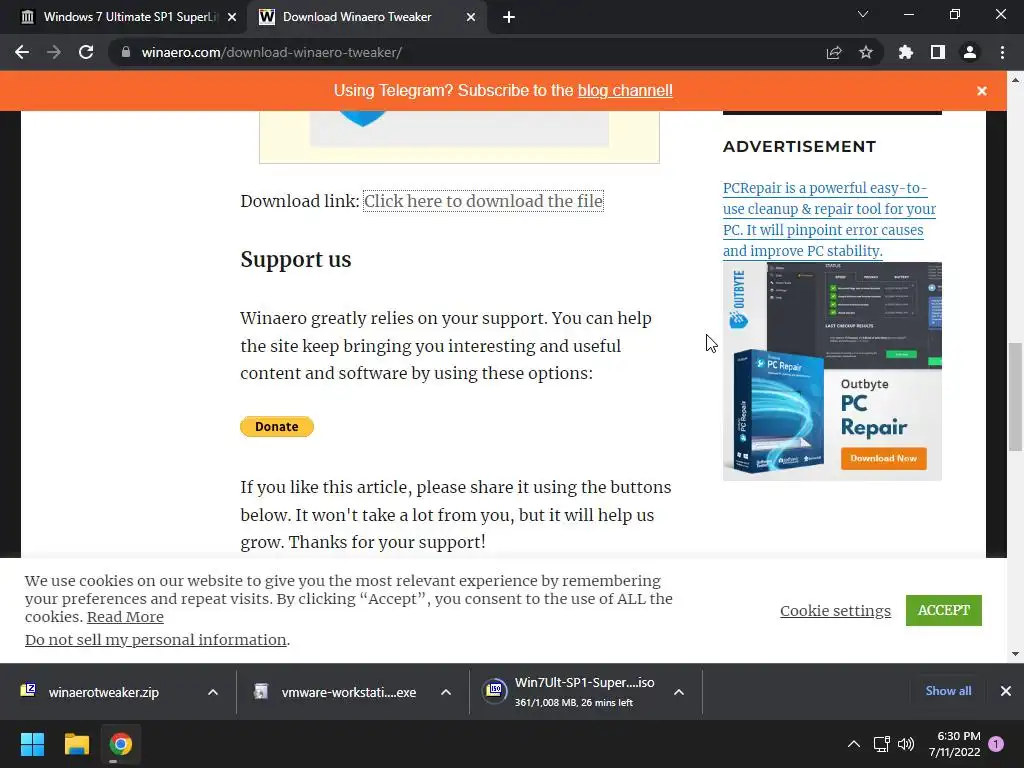
Task: Open notification badge in taskbar
Action: click(996, 744)
